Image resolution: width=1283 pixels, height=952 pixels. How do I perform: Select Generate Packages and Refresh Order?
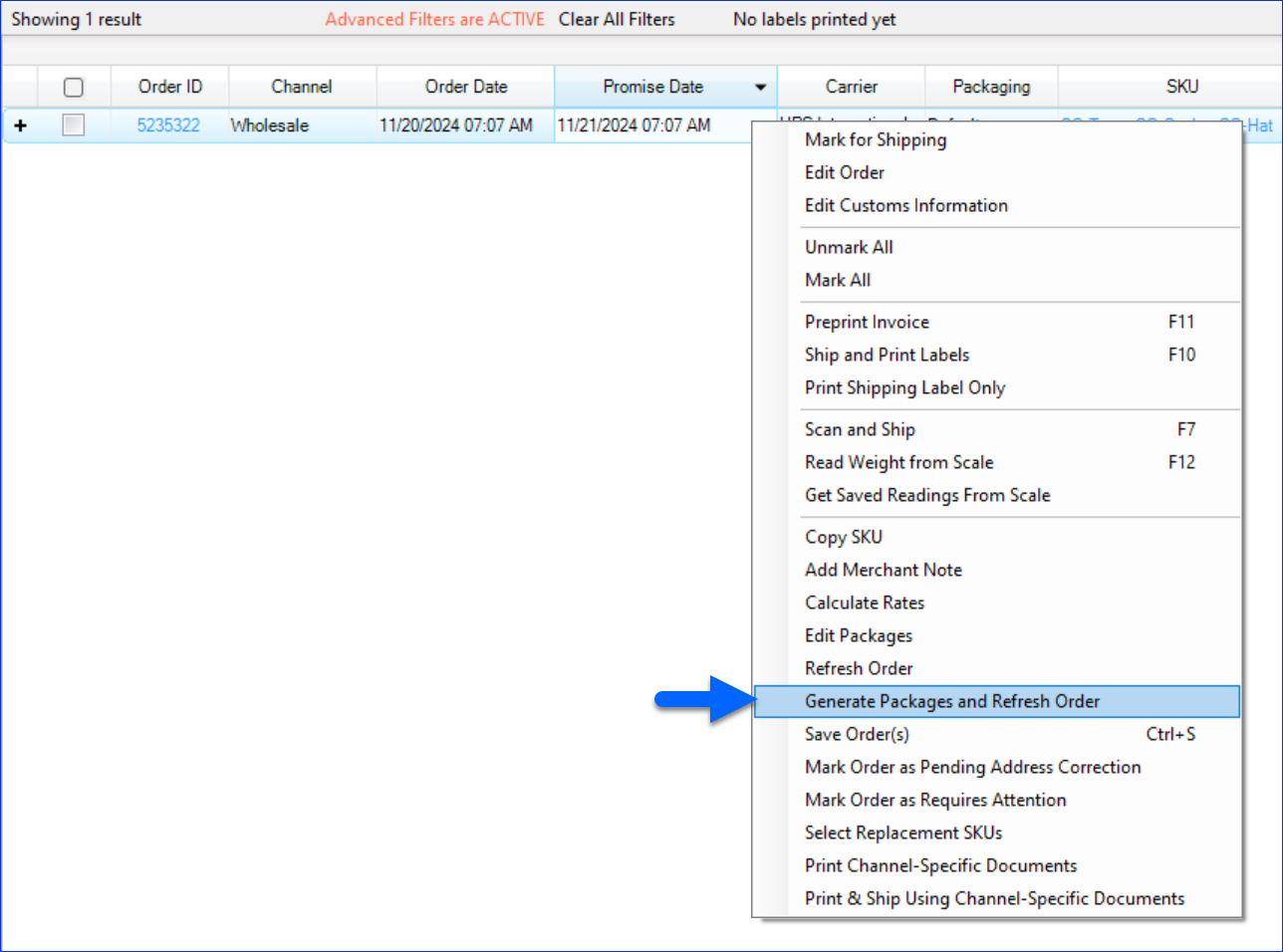tap(951, 701)
